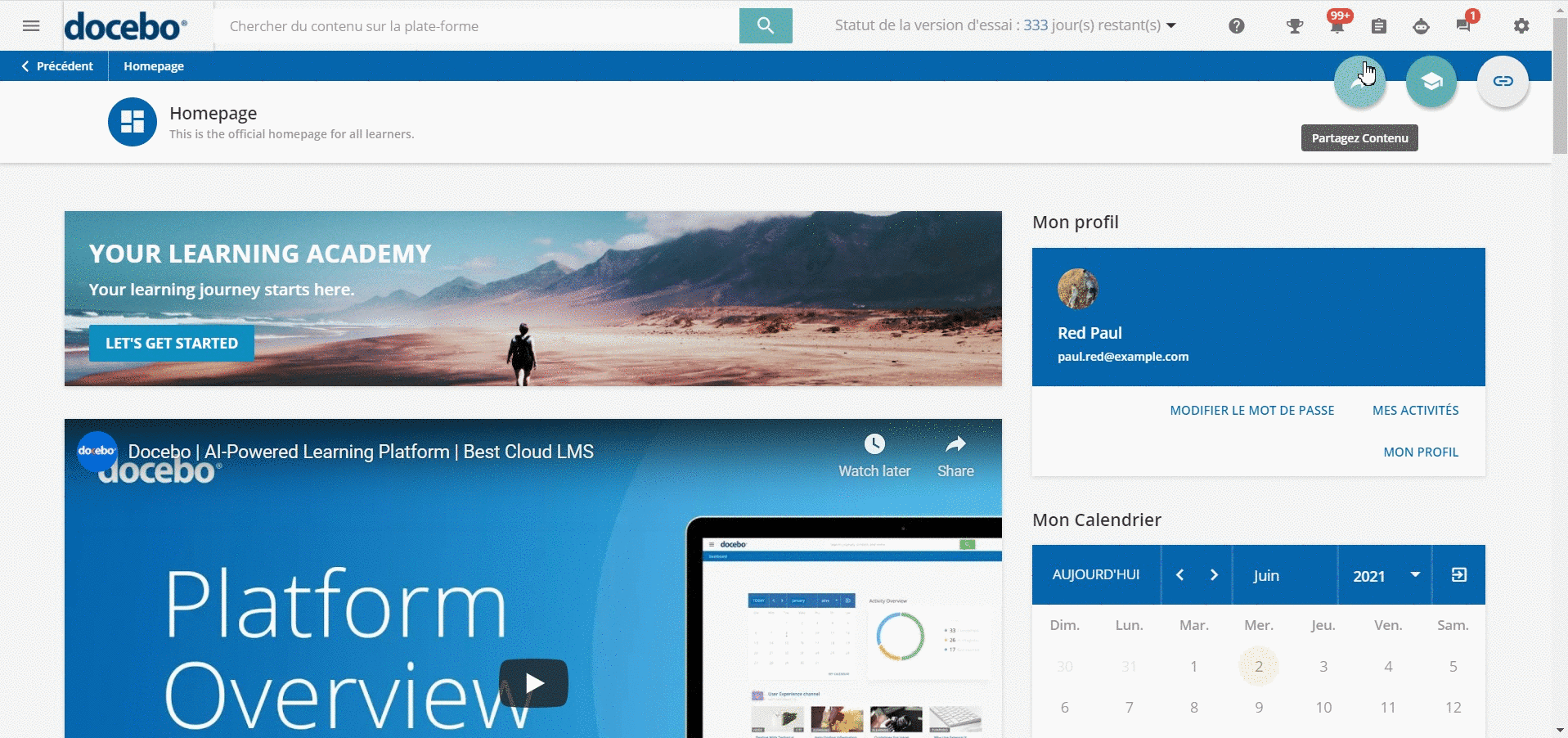Select June 11 in the calendar
The width and height of the screenshot is (1568, 738).
click(1388, 707)
